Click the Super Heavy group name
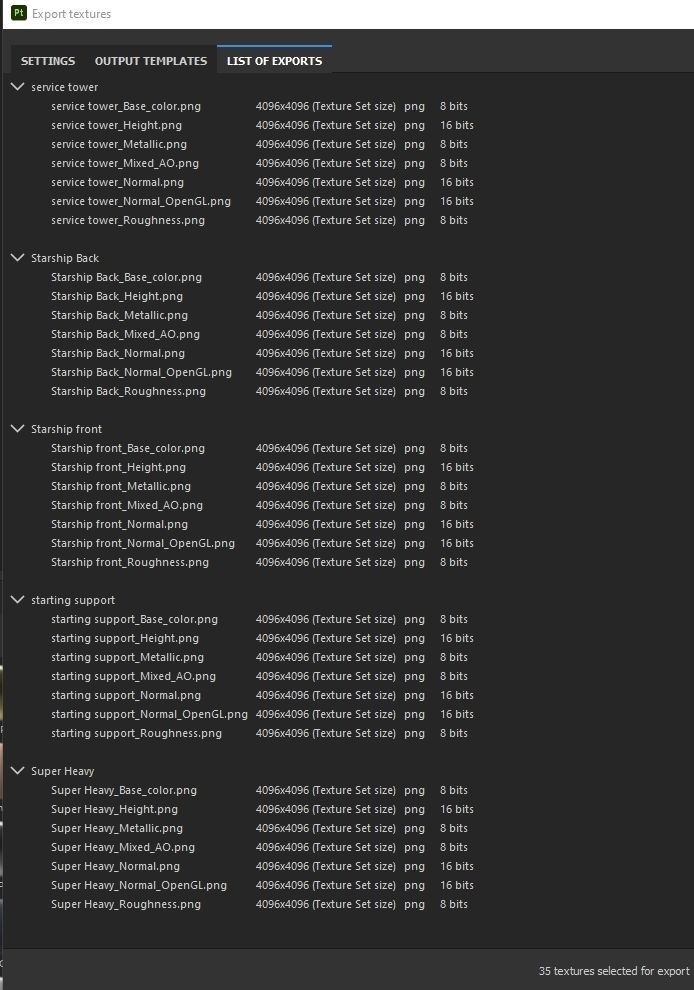 pos(62,771)
